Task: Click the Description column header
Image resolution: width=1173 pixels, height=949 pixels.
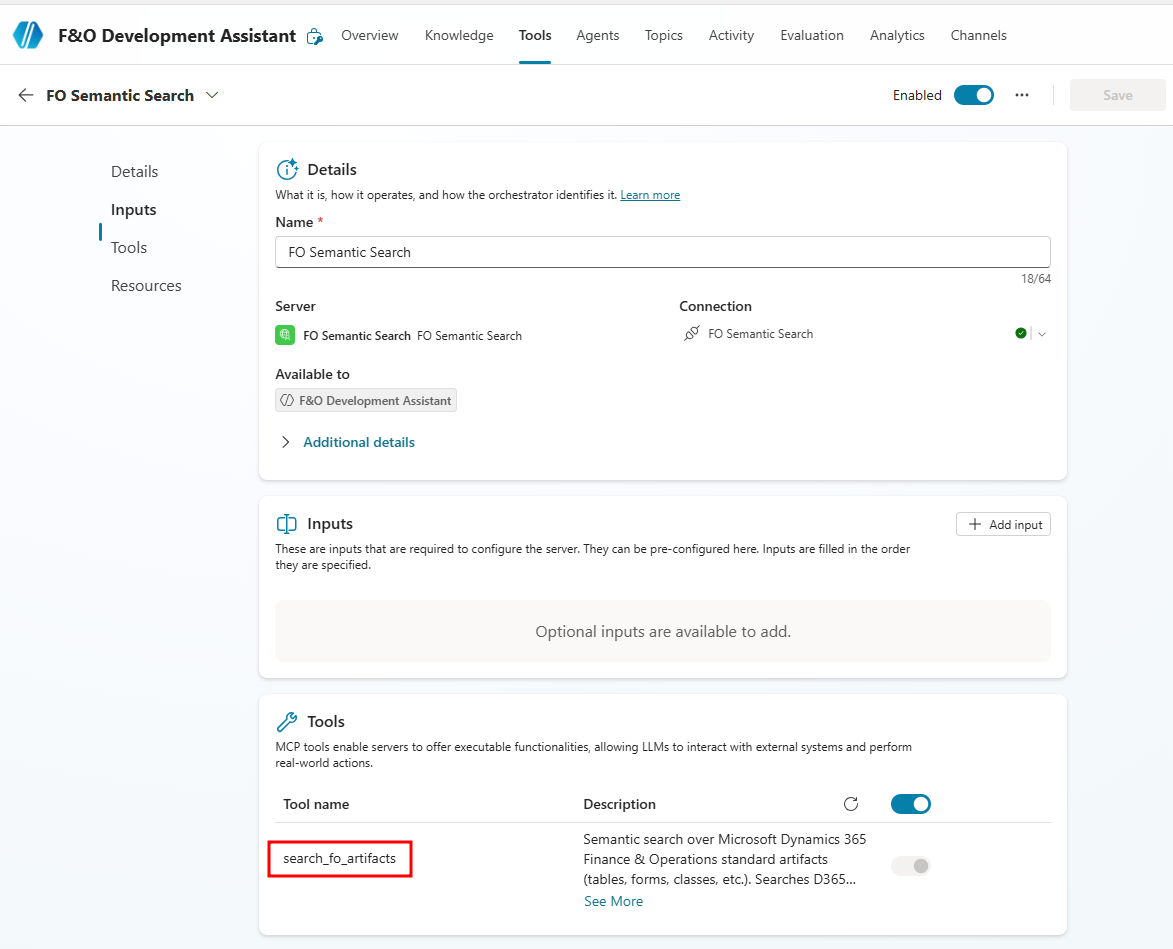Action: click(x=619, y=804)
